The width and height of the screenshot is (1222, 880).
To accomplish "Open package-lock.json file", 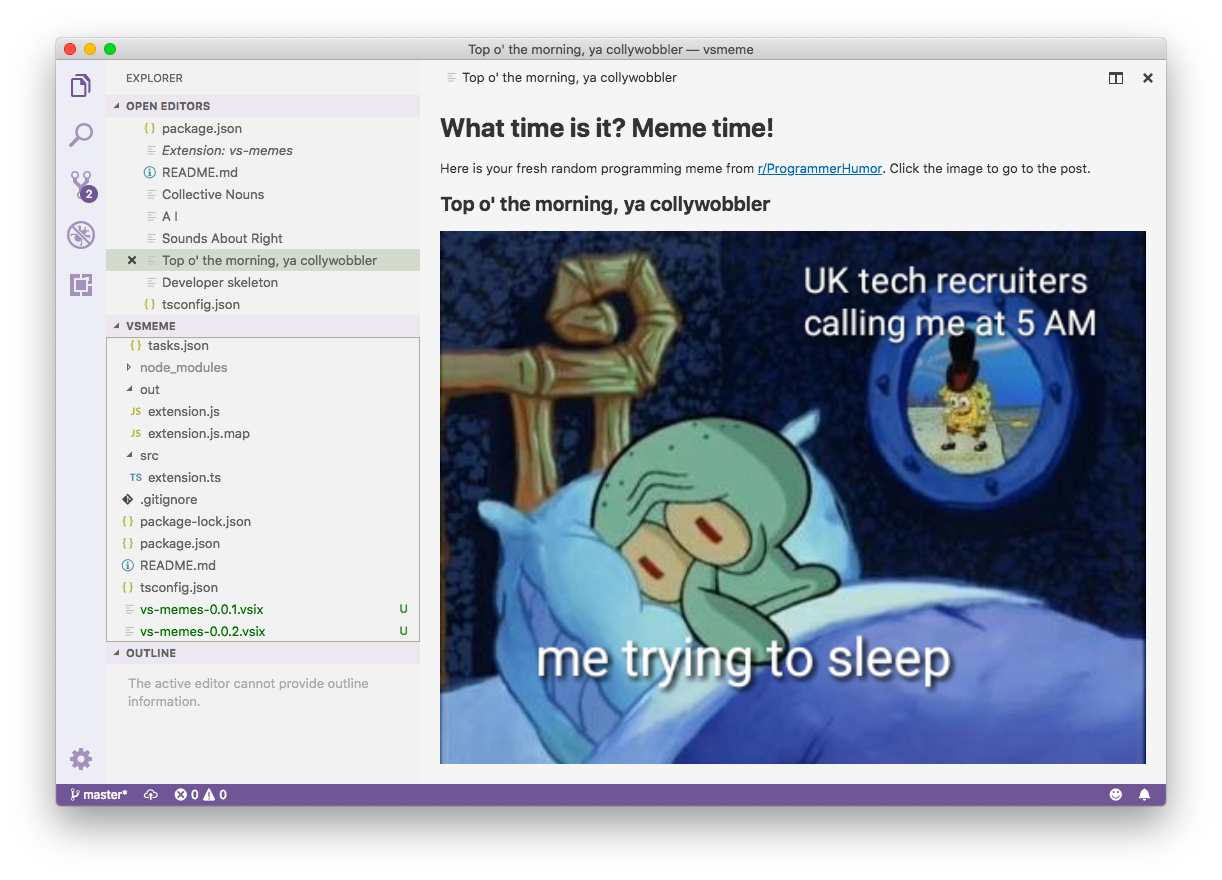I will tap(263, 521).
